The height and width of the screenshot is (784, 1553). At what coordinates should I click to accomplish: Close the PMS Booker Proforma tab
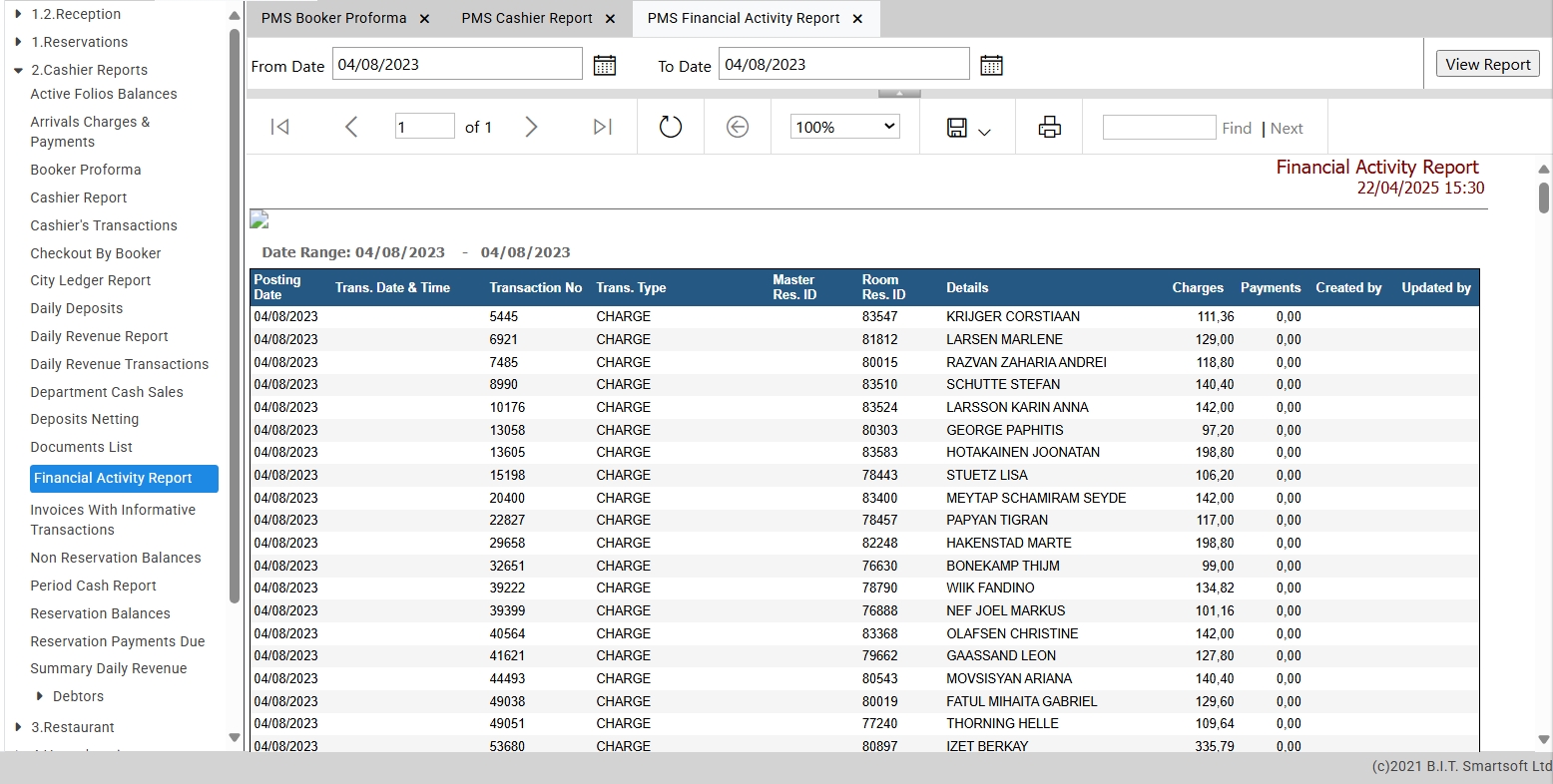coord(424,19)
